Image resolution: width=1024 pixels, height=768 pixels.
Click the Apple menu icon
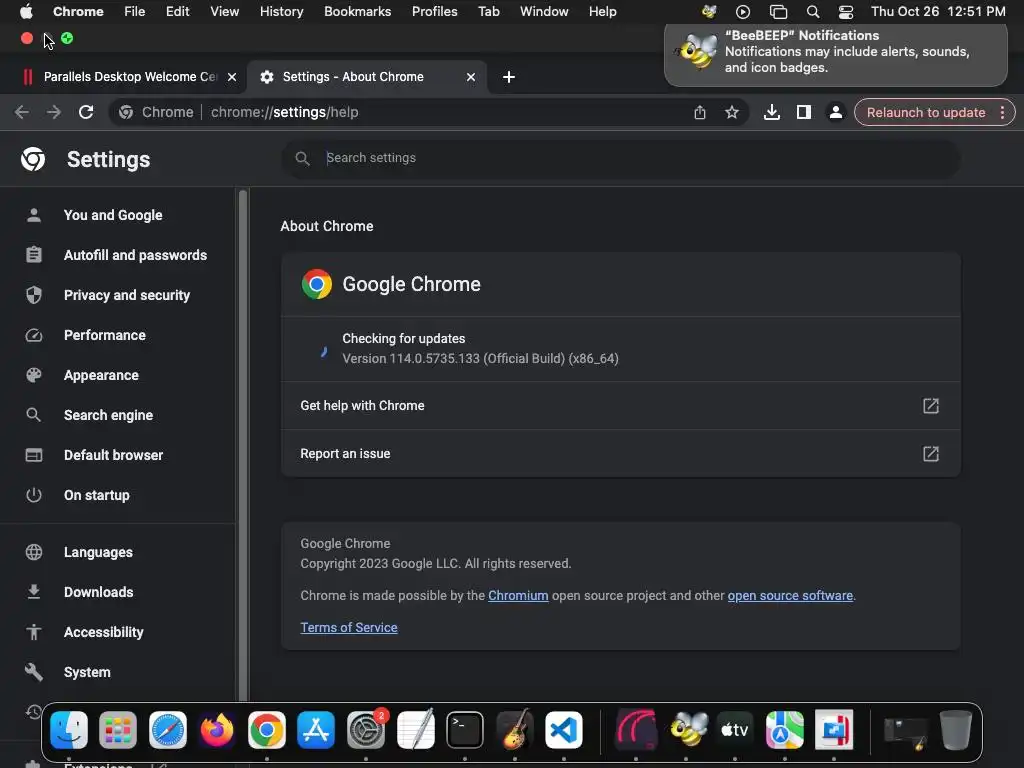(26, 11)
